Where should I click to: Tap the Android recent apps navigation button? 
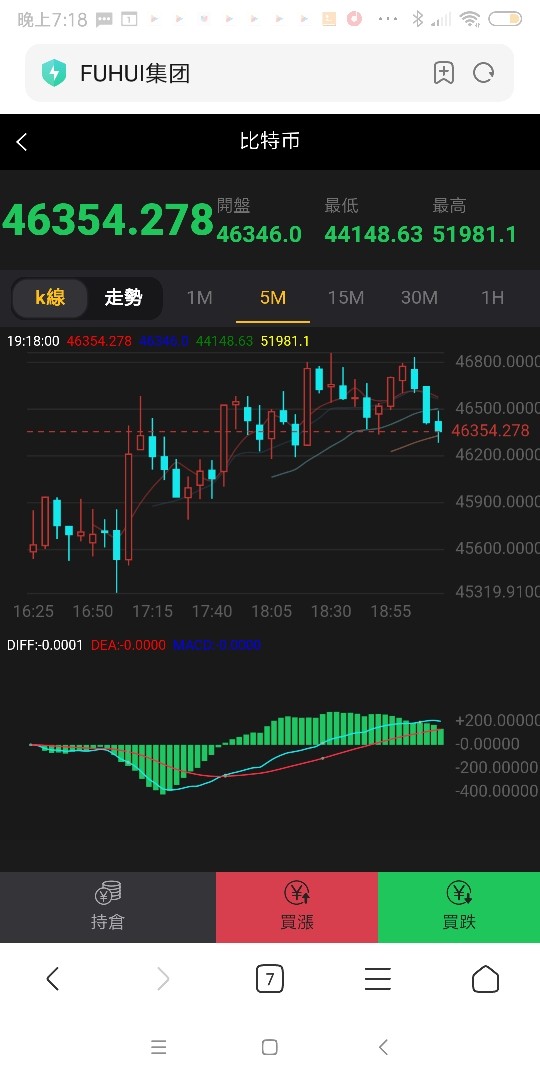(158, 1047)
